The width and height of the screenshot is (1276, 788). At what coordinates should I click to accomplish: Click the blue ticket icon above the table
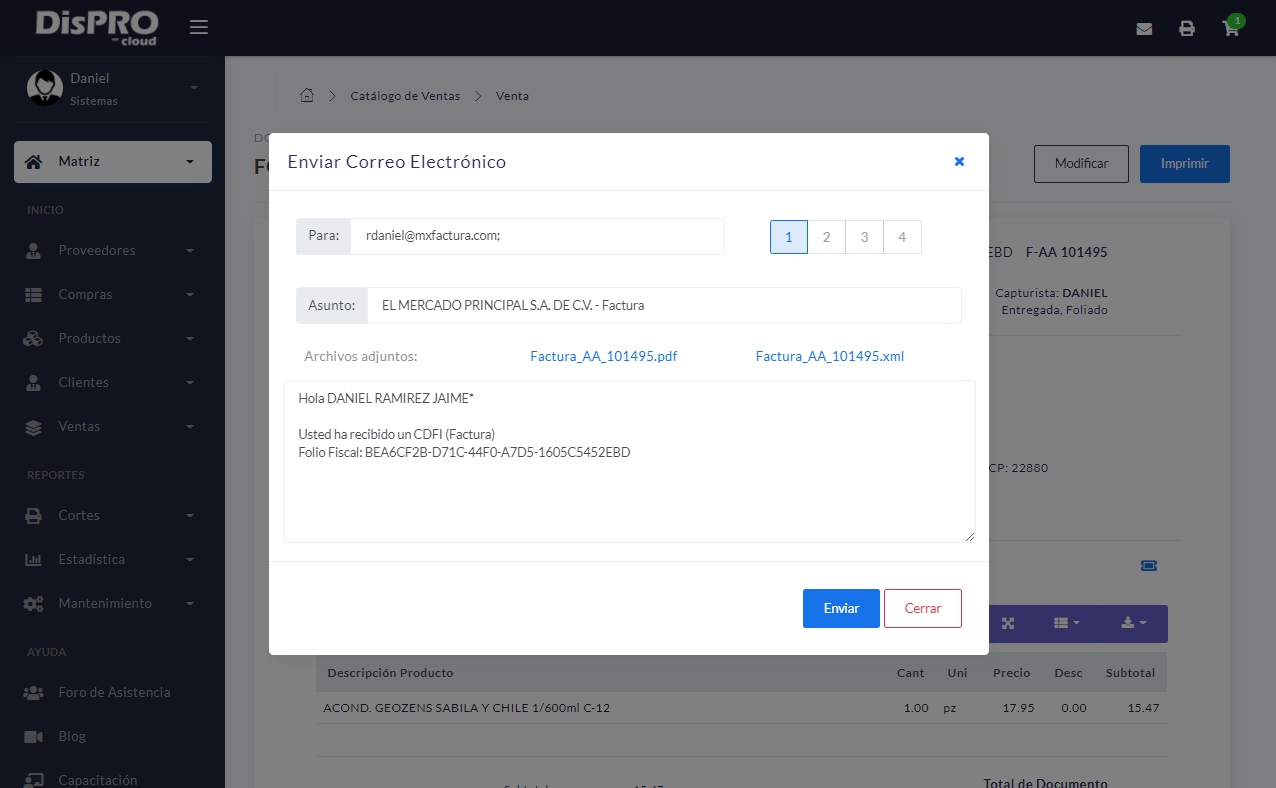coord(1148,565)
